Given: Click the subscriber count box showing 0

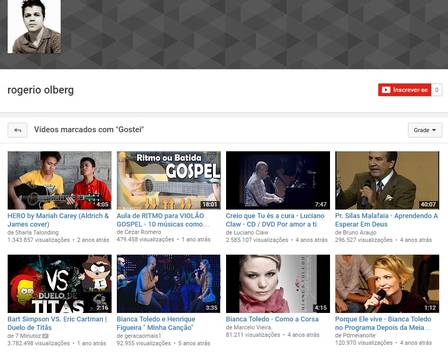Looking at the screenshot, I should (437, 90).
